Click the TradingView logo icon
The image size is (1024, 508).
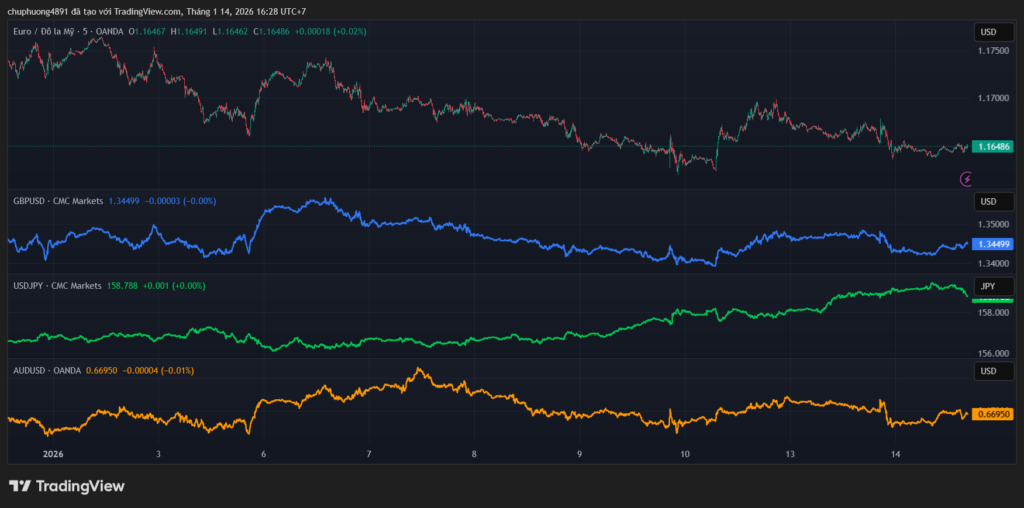pos(19,486)
